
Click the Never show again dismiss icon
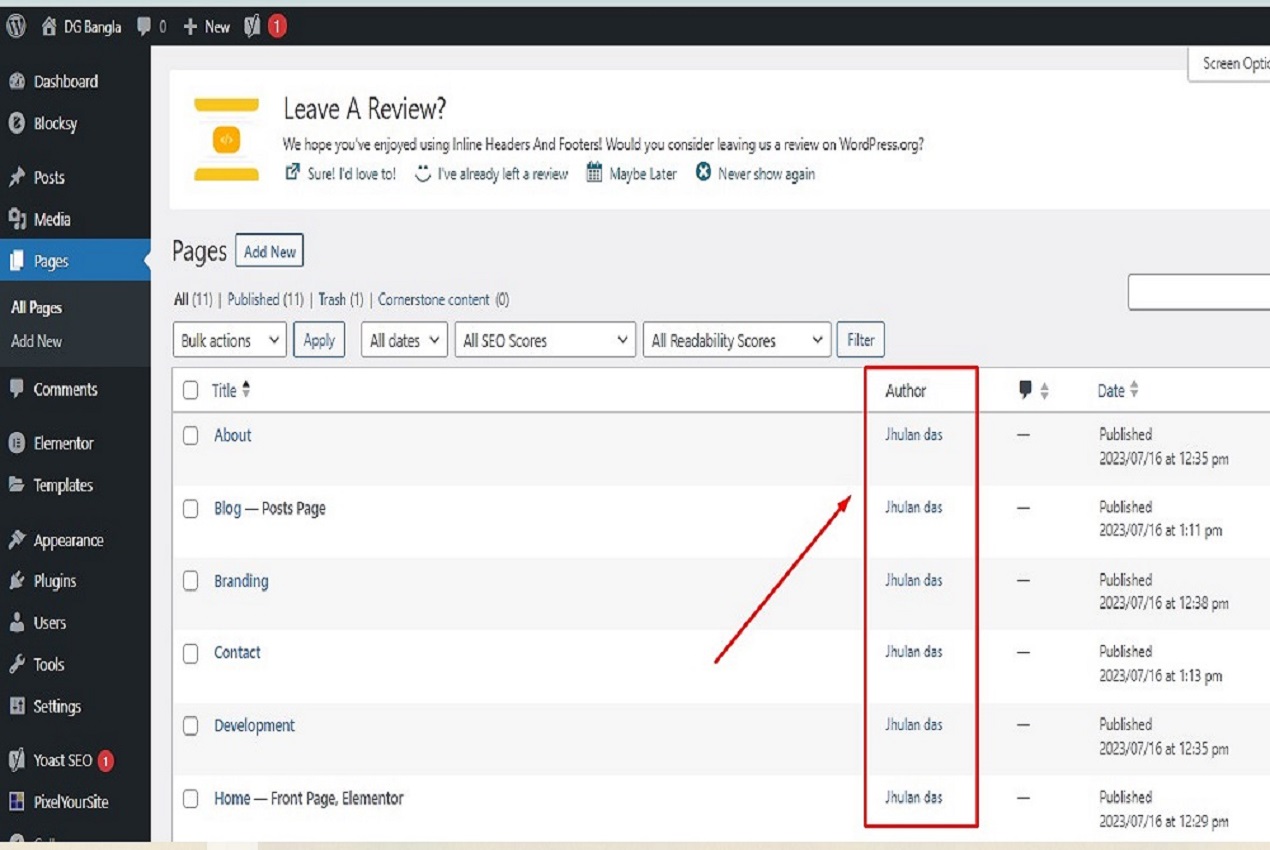tap(703, 173)
